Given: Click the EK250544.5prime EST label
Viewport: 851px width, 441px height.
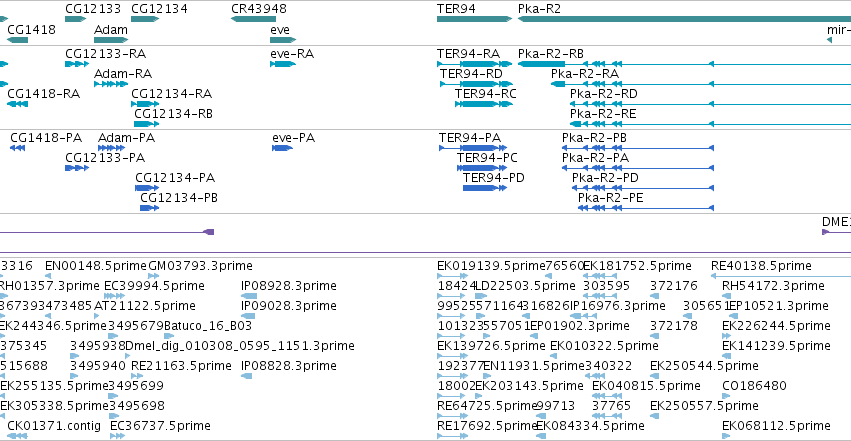Looking at the screenshot, I should (704, 366).
